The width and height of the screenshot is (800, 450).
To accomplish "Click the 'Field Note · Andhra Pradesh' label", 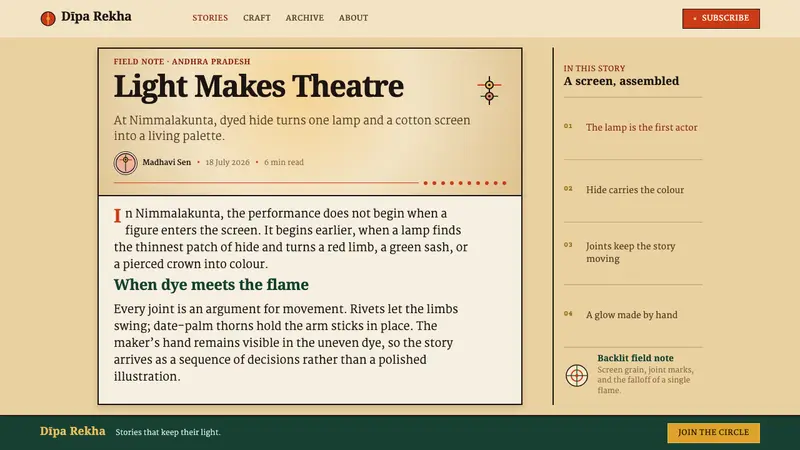I will click(182, 62).
